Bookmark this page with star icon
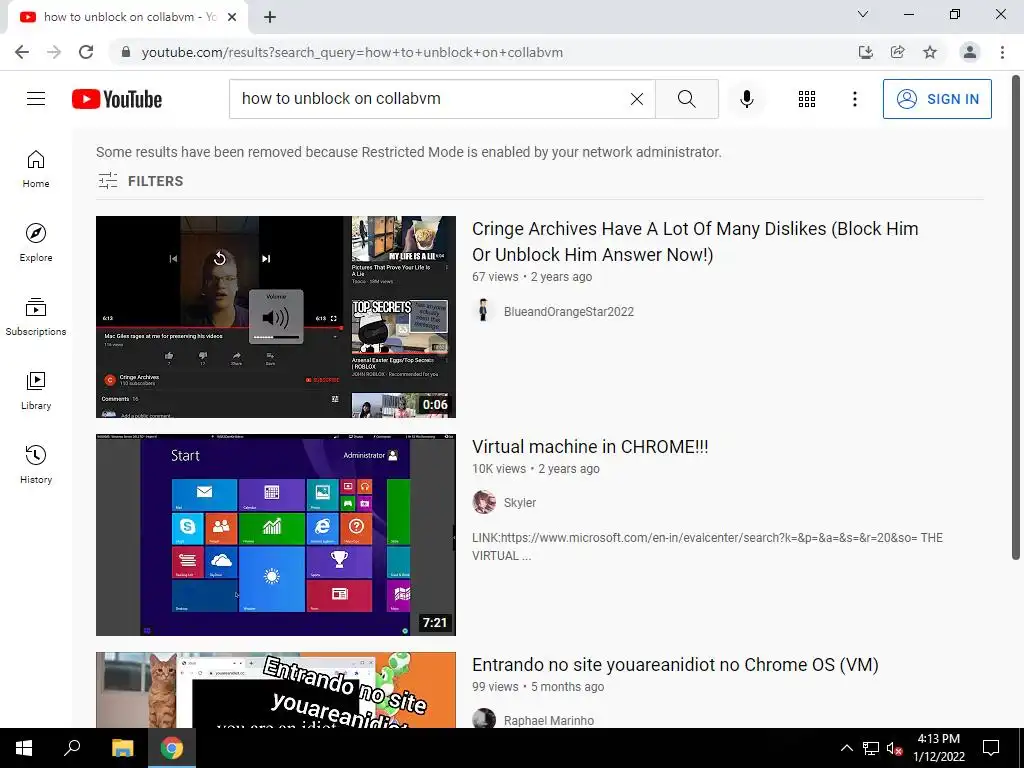 [x=930, y=52]
